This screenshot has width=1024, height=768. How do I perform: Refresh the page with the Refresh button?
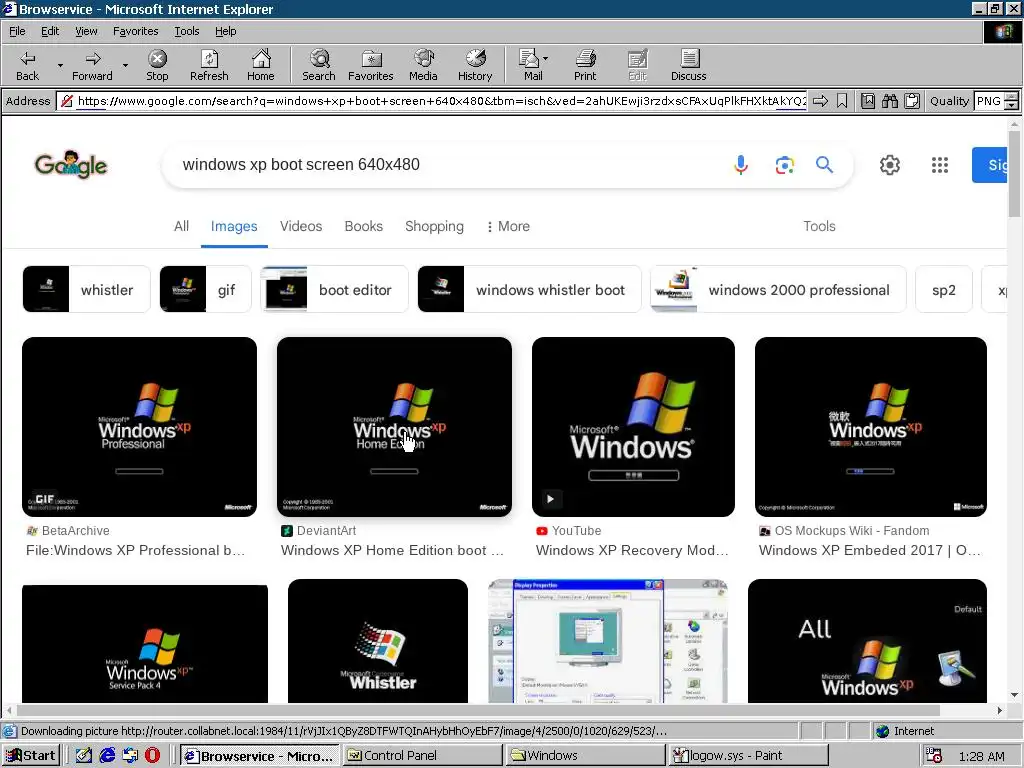pos(209,65)
